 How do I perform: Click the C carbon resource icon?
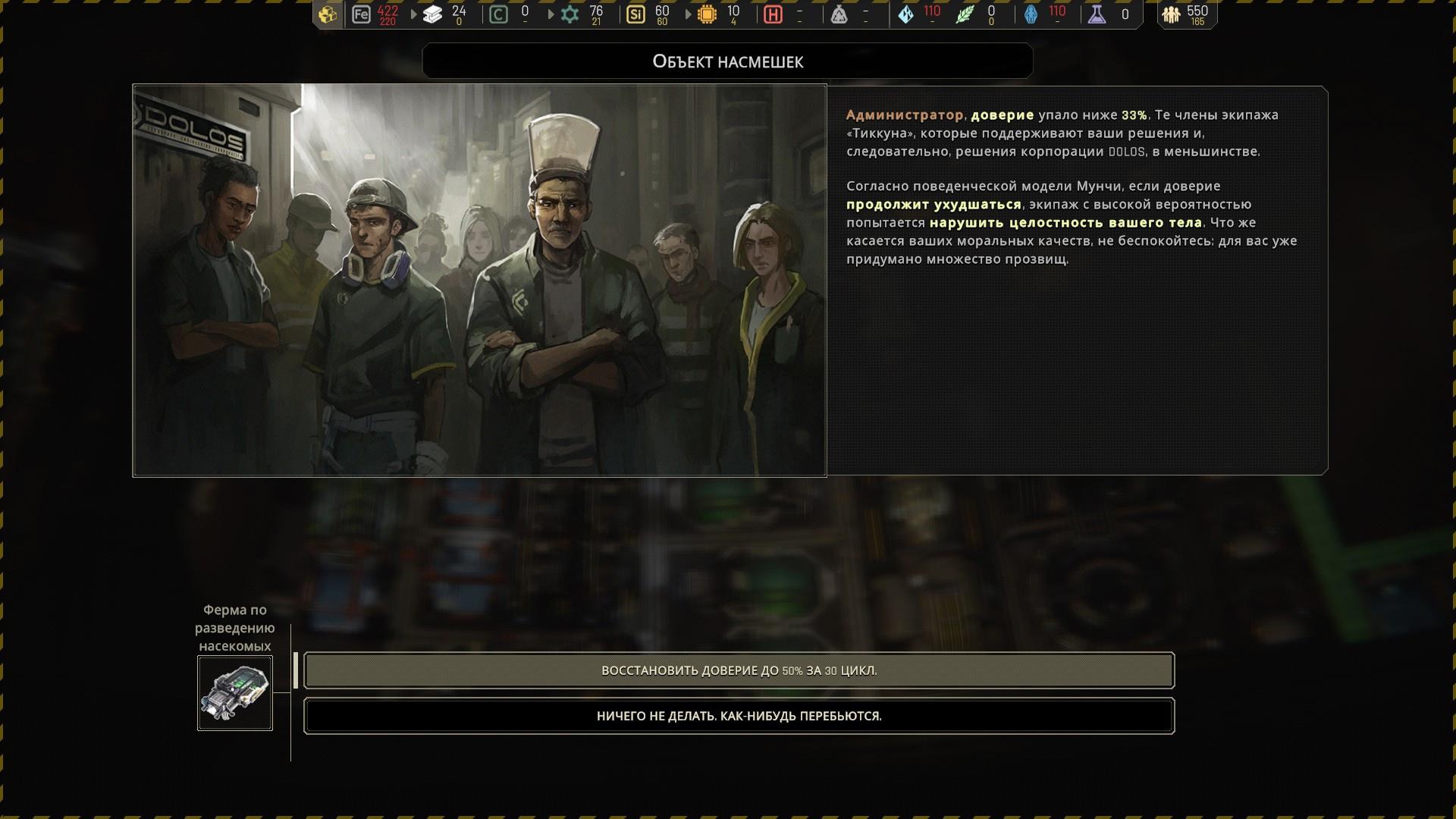pos(498,14)
